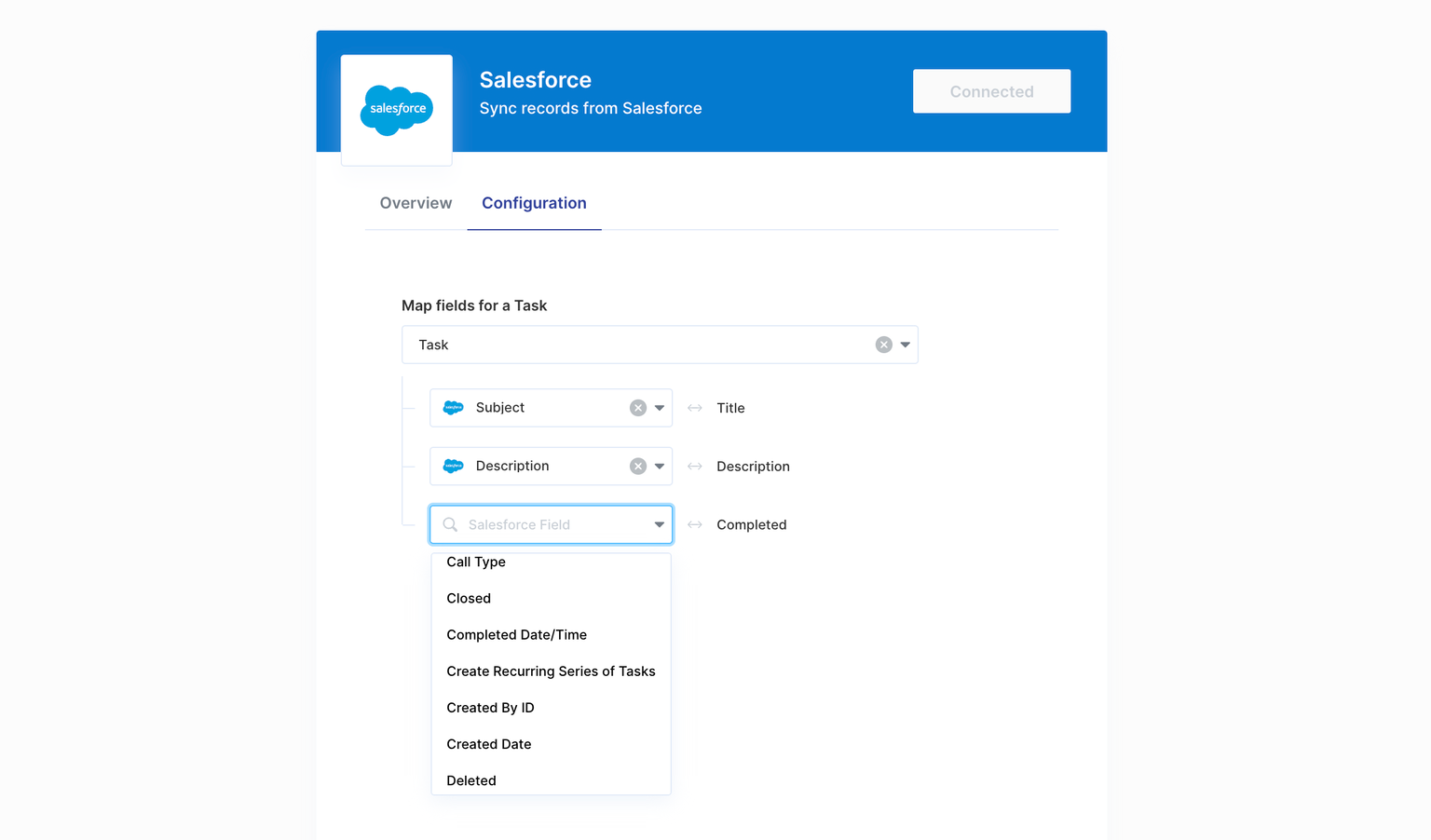The width and height of the screenshot is (1431, 840).
Task: Click sync arrows icon beside right Description label
Action: (695, 467)
